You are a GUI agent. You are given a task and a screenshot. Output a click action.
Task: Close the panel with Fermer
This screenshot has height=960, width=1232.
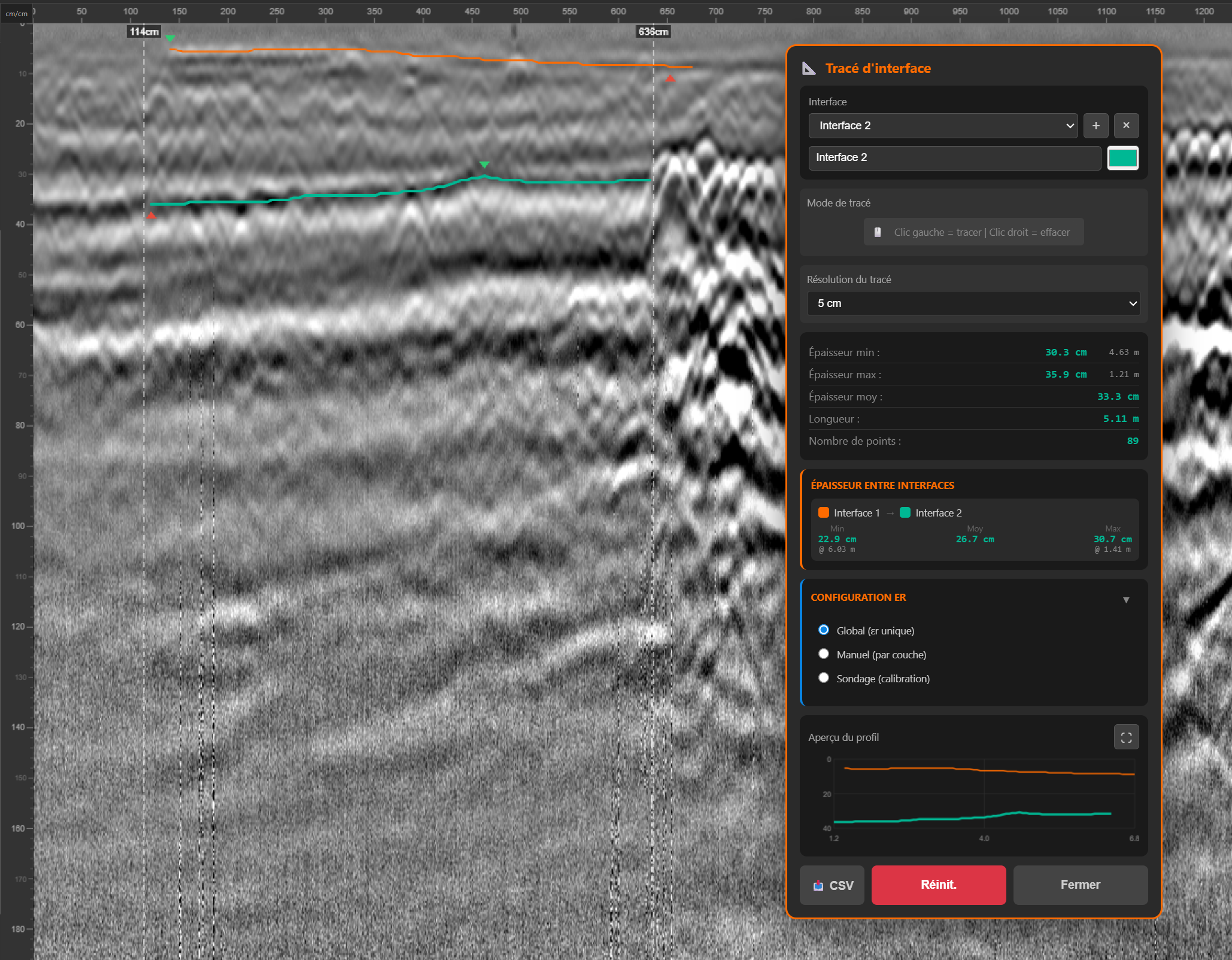pos(1080,885)
